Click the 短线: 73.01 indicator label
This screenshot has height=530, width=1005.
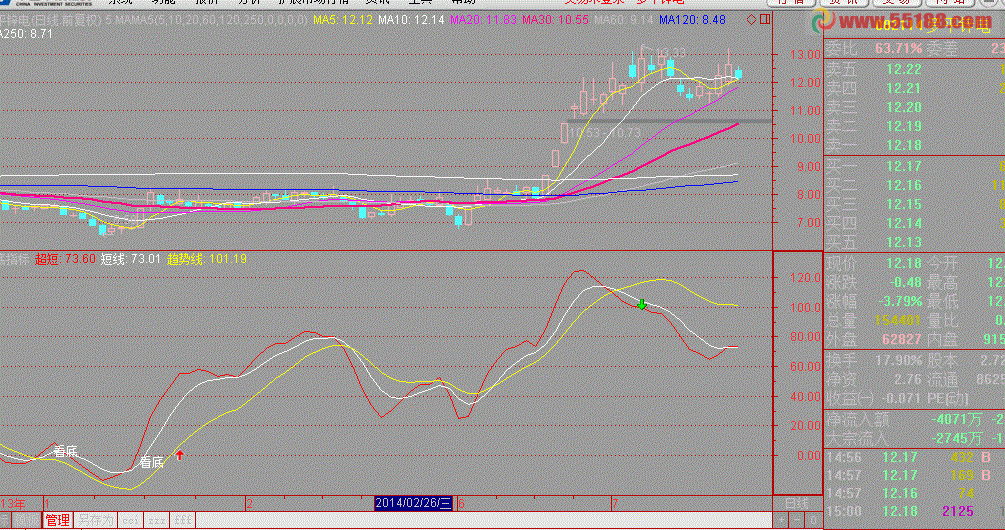(131, 259)
